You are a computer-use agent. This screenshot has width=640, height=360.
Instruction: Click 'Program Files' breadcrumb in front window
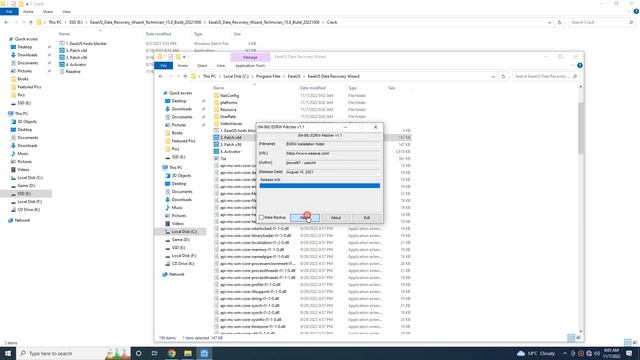[x=268, y=76]
